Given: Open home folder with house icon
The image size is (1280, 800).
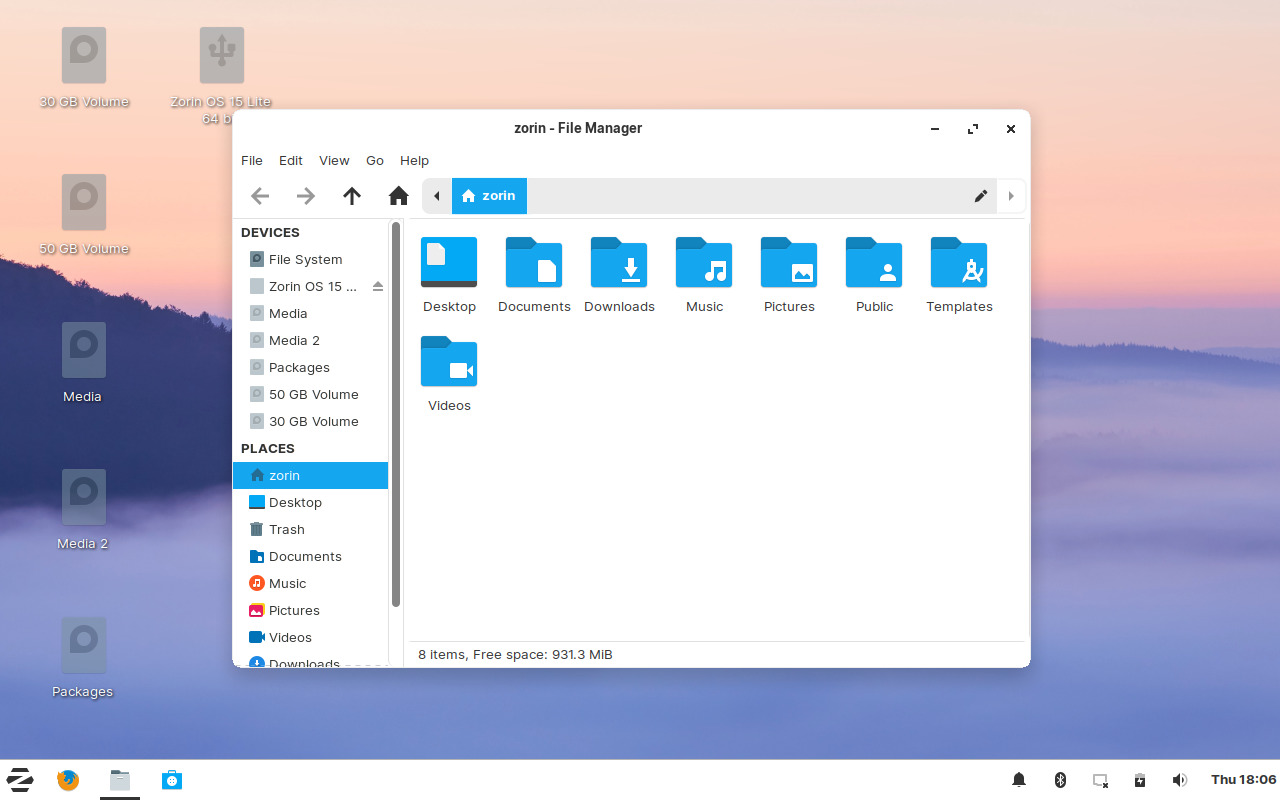Looking at the screenshot, I should click(399, 196).
